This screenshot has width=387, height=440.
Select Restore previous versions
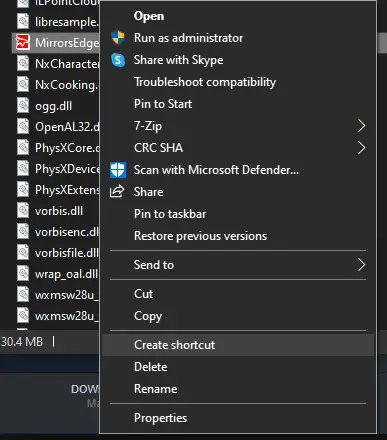(x=238, y=236)
